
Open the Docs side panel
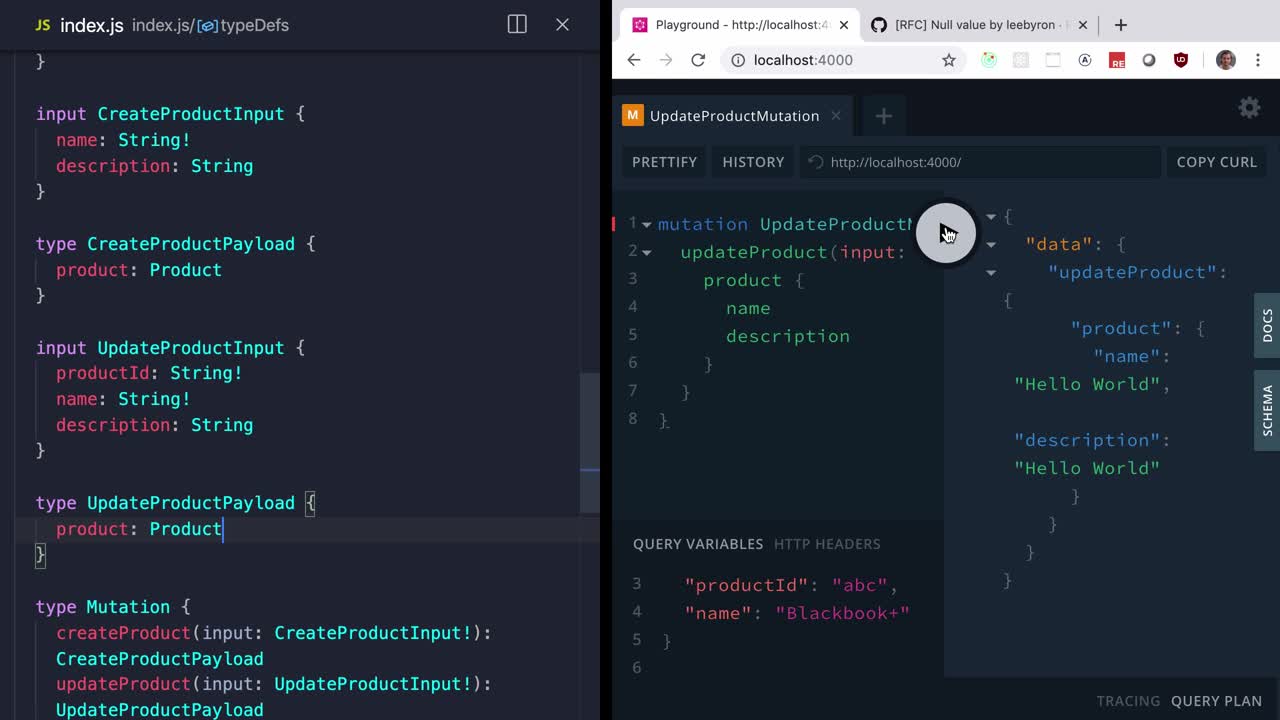coord(1267,326)
